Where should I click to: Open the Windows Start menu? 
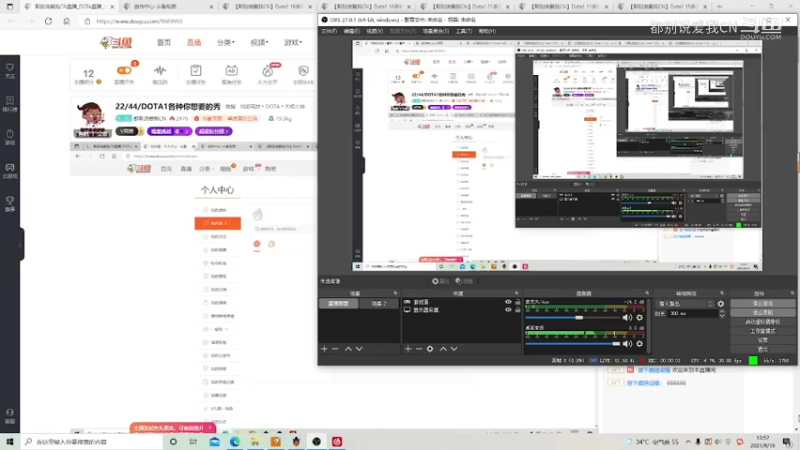10,442
